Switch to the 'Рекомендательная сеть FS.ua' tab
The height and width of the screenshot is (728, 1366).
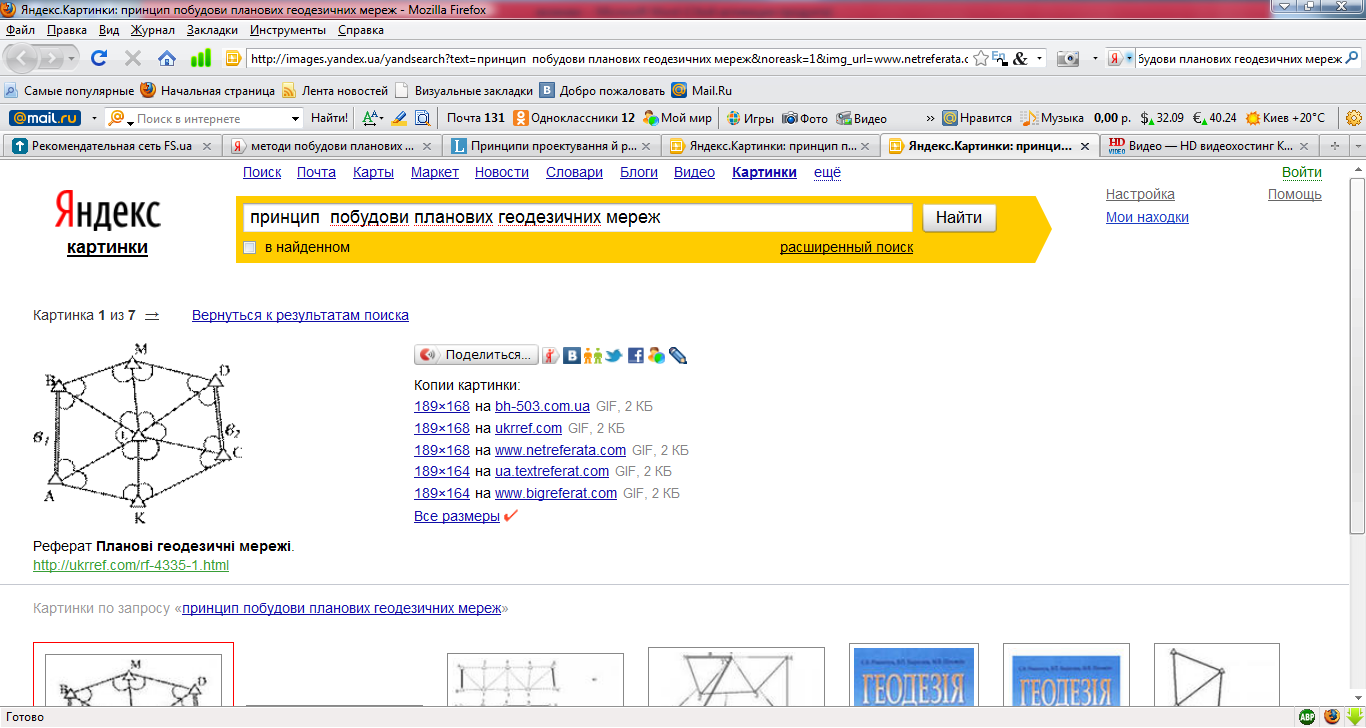112,145
